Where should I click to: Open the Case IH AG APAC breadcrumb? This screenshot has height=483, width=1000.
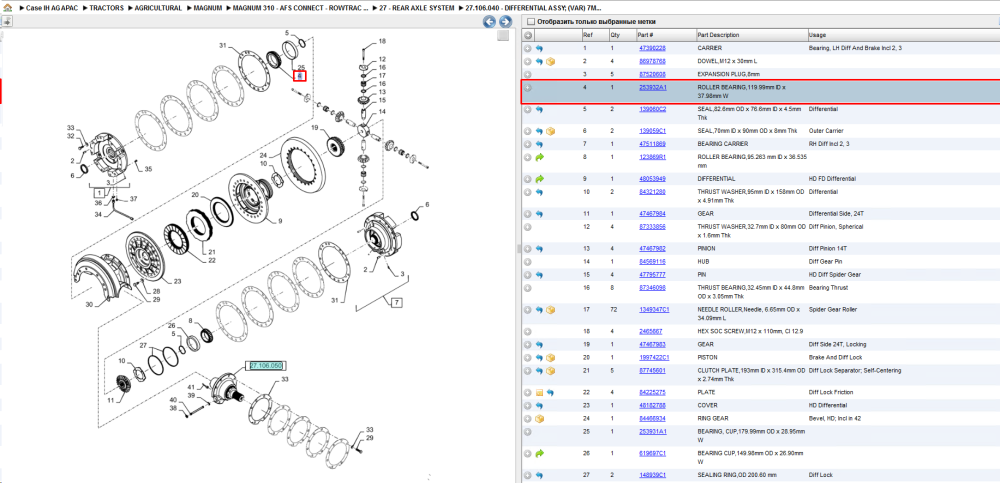(52, 8)
